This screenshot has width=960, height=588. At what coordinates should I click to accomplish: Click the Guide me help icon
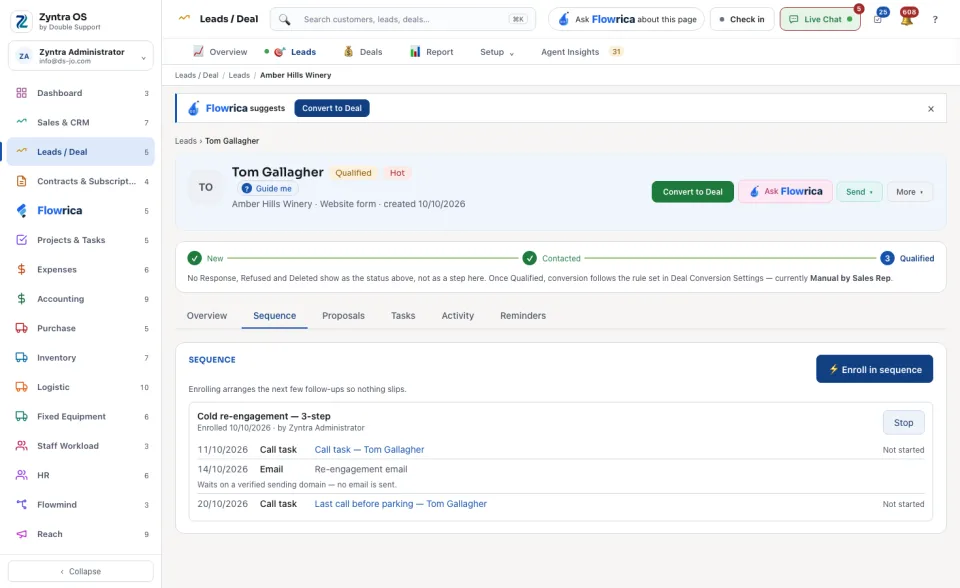point(247,189)
